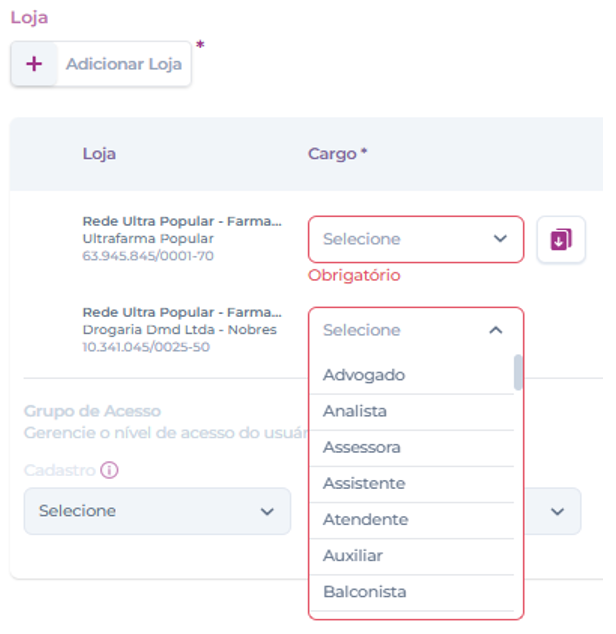Screen dimensions: 616x634
Task: Click the Cargo column header
Action: click(337, 154)
